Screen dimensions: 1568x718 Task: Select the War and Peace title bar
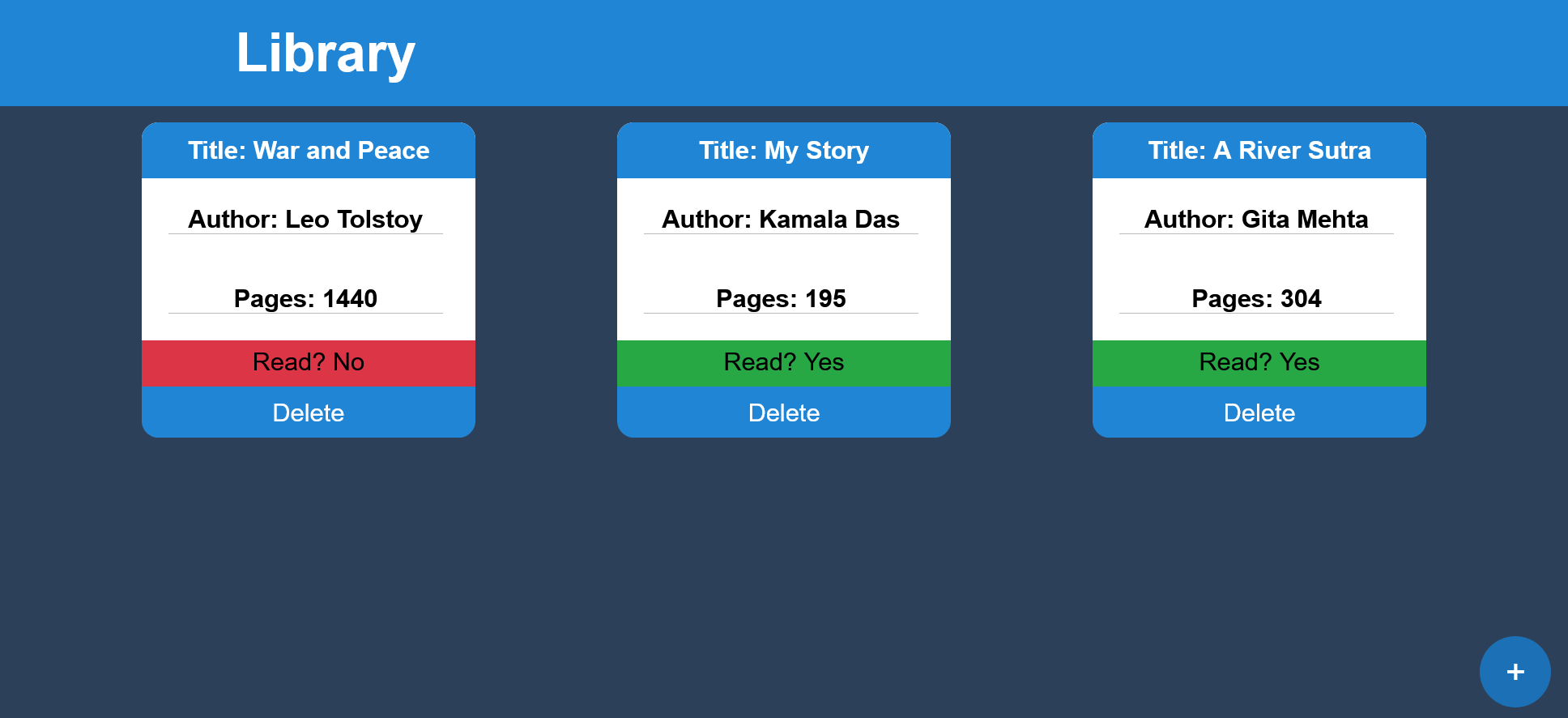(x=309, y=151)
